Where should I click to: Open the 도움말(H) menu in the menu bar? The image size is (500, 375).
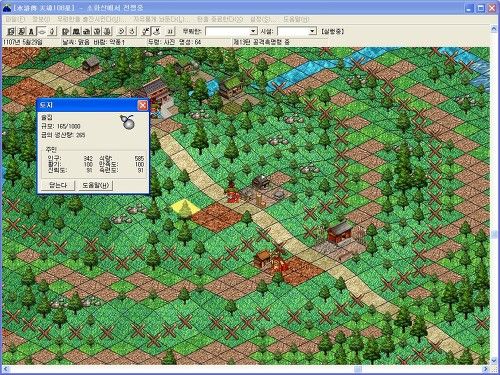pos(296,19)
